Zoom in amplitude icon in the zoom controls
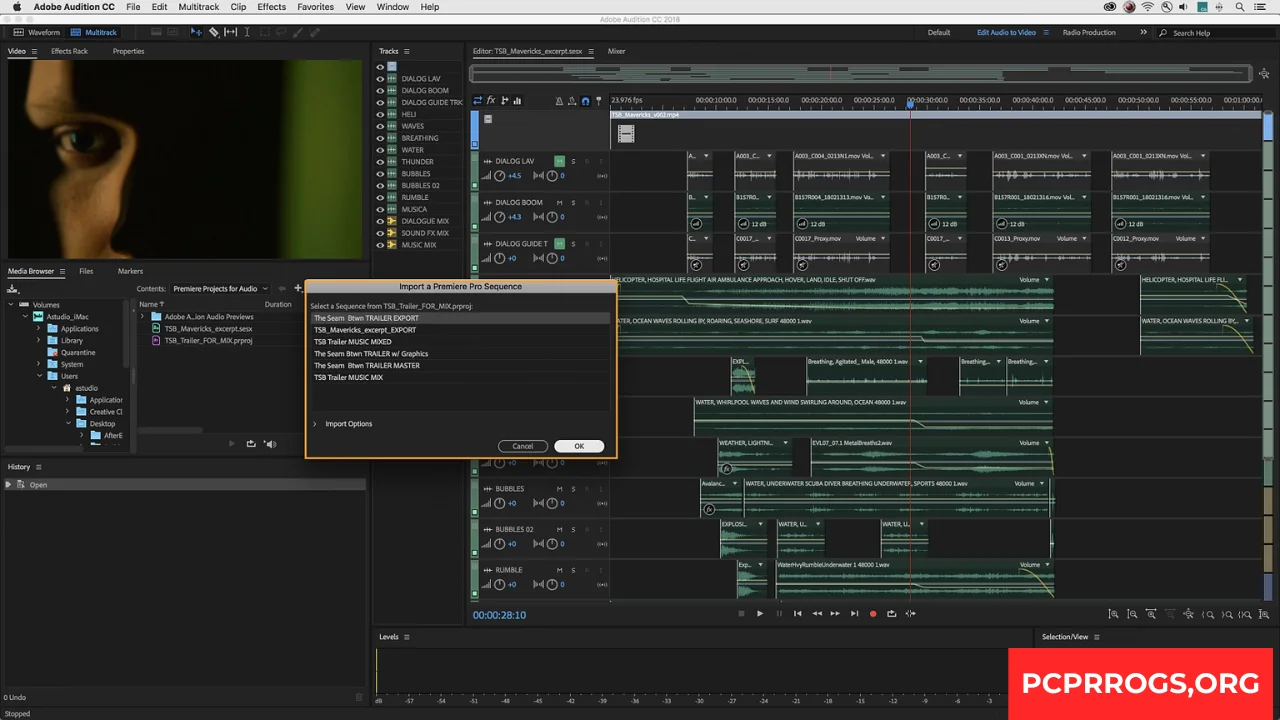Screen dimensions: 1280x720 [x=1113, y=614]
